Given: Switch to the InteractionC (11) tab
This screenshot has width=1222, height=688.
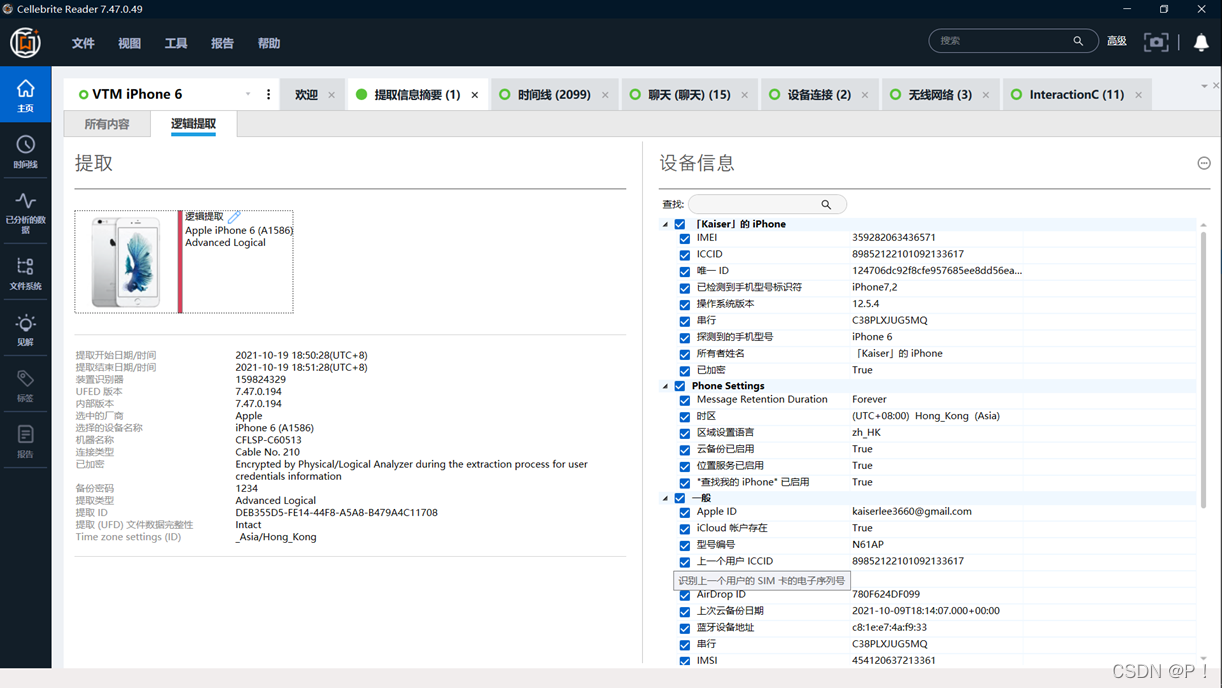Looking at the screenshot, I should 1076,95.
